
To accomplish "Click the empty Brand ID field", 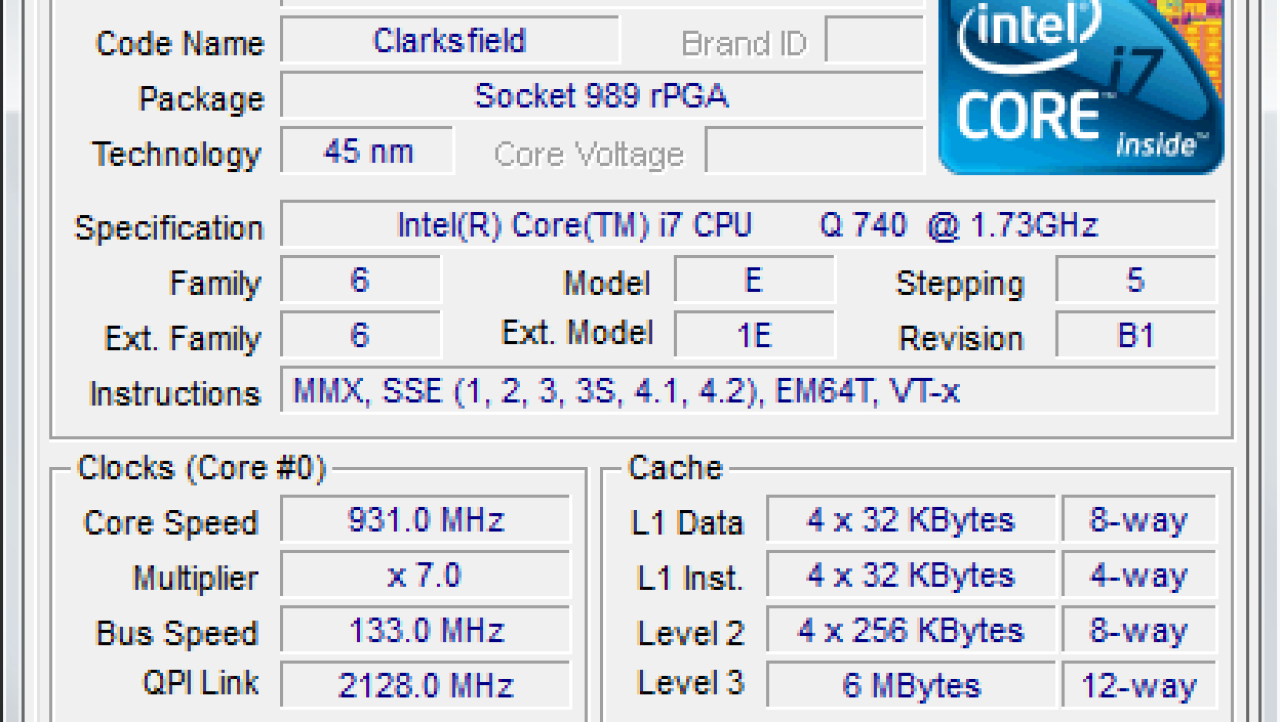I will tap(875, 42).
